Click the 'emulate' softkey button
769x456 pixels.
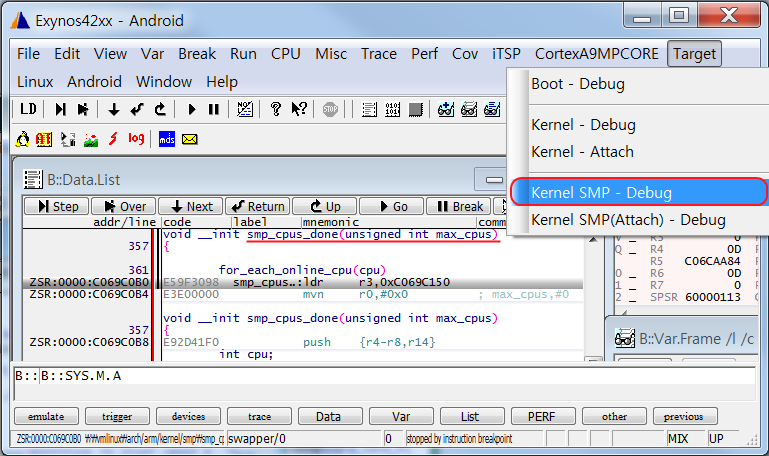[47, 416]
